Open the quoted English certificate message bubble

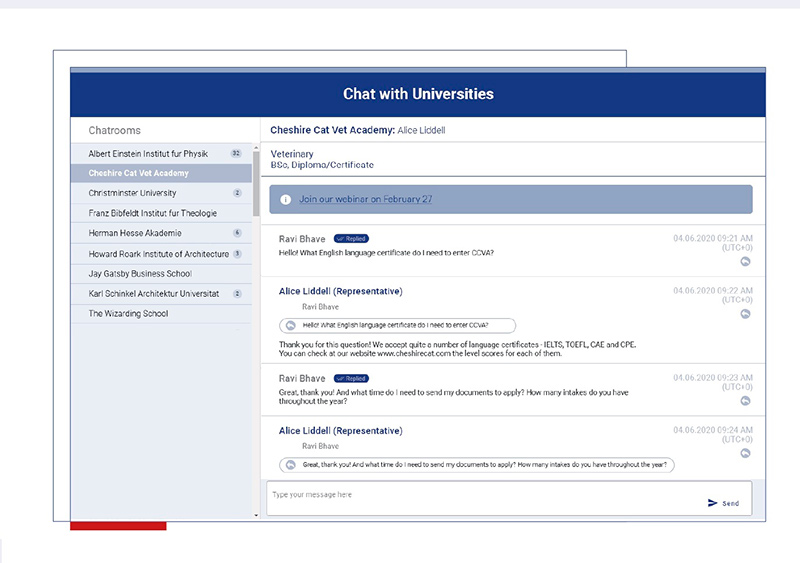(x=397, y=325)
